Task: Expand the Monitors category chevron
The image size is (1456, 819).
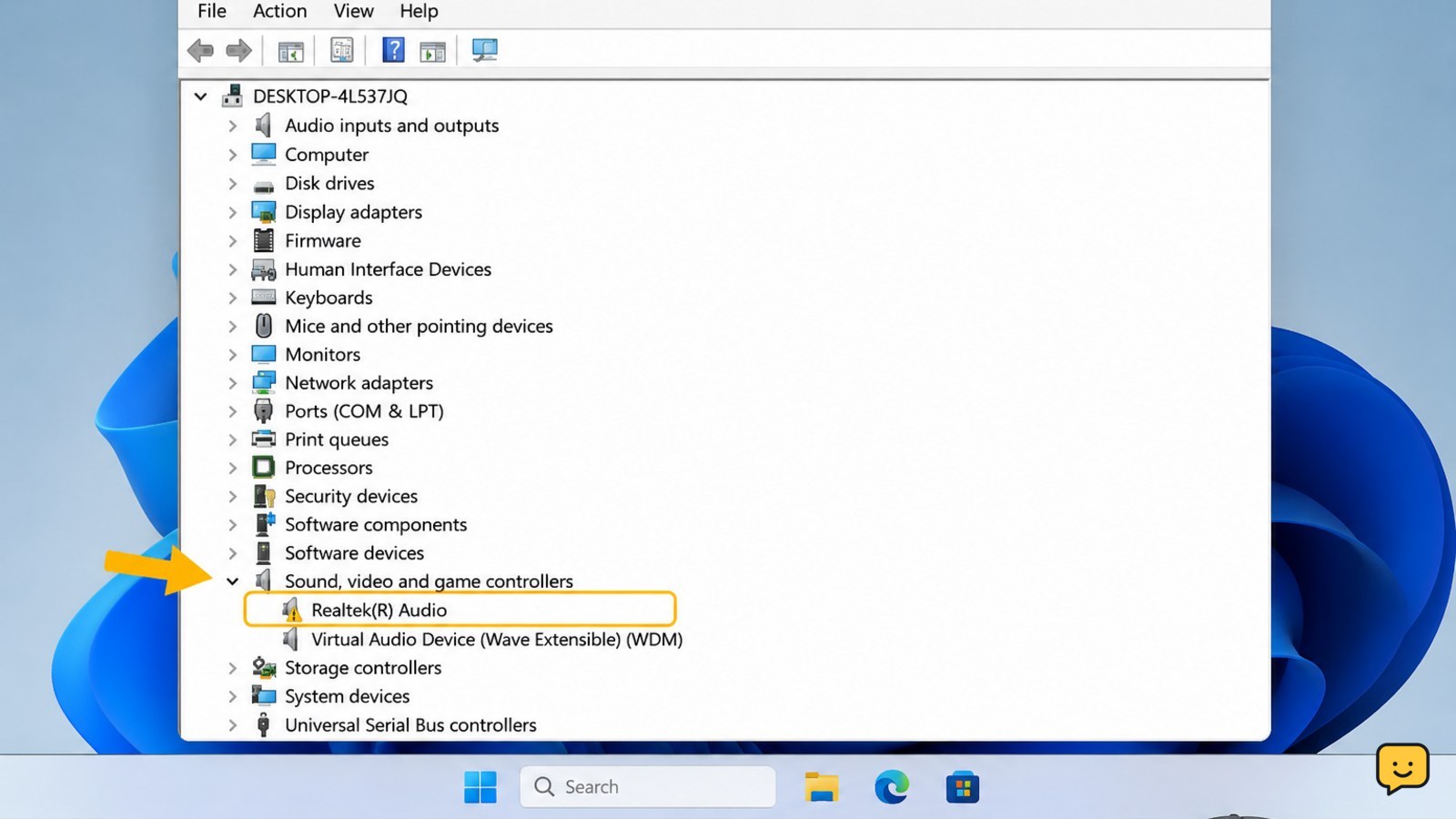Action: tap(232, 354)
